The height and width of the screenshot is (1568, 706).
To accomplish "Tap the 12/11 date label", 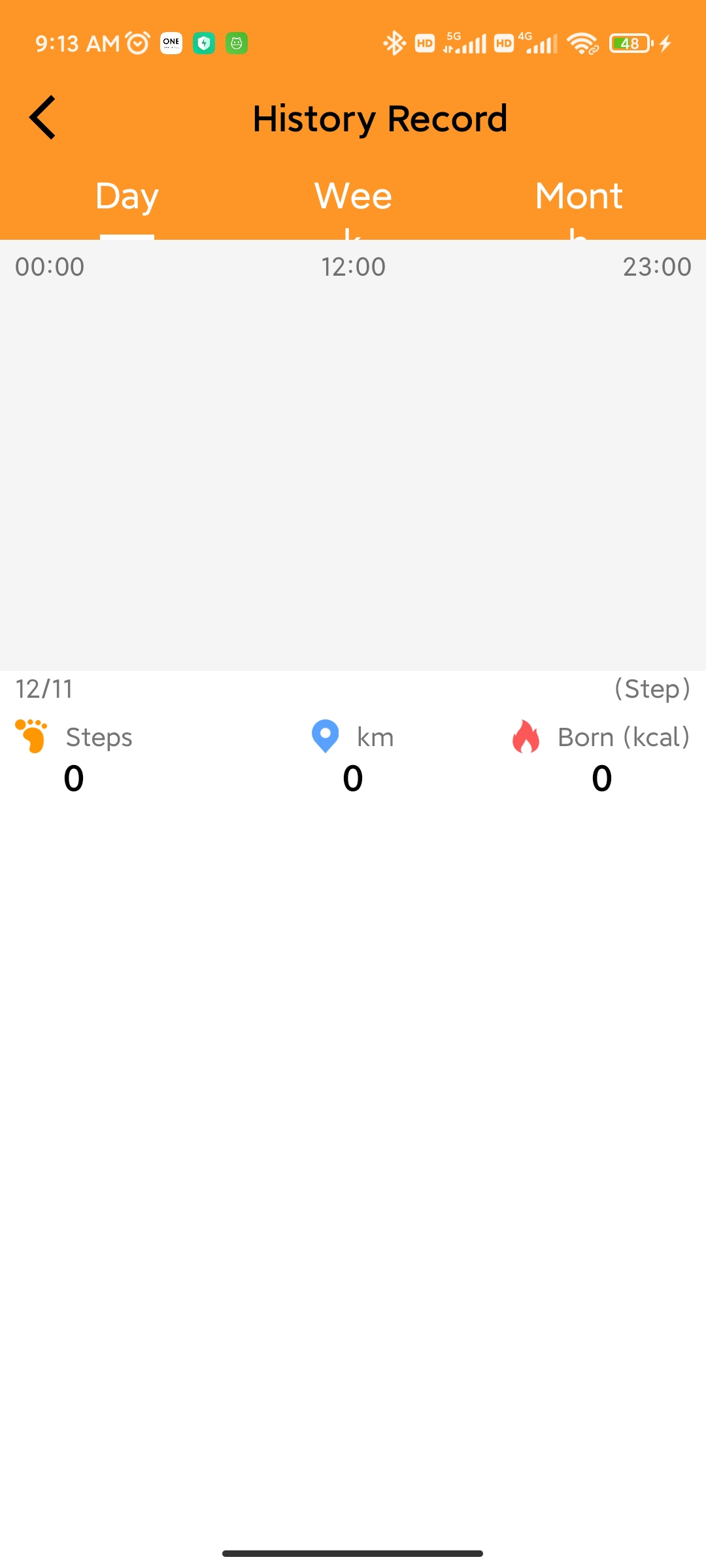I will [x=44, y=689].
